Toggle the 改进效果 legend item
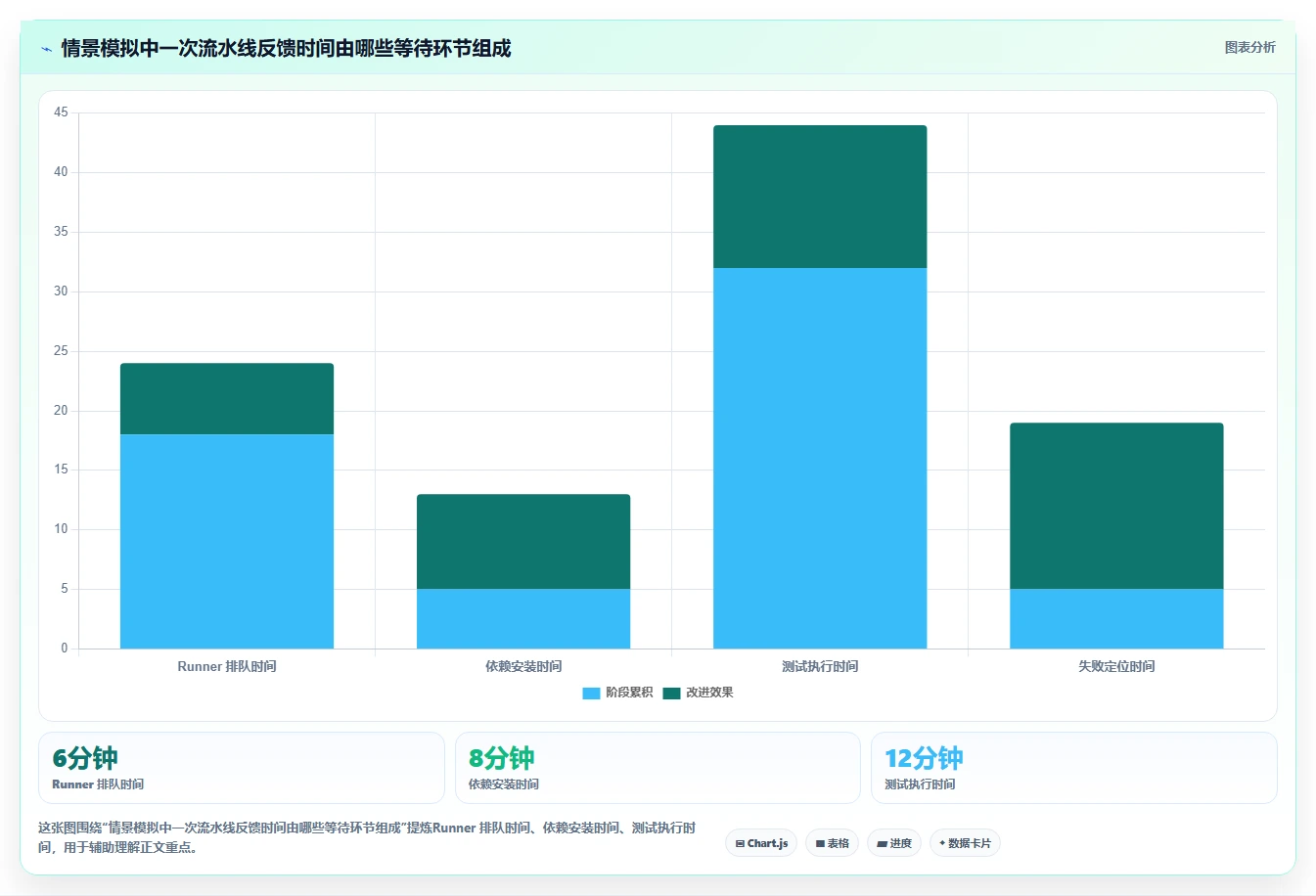This screenshot has width=1316, height=896. point(698,693)
